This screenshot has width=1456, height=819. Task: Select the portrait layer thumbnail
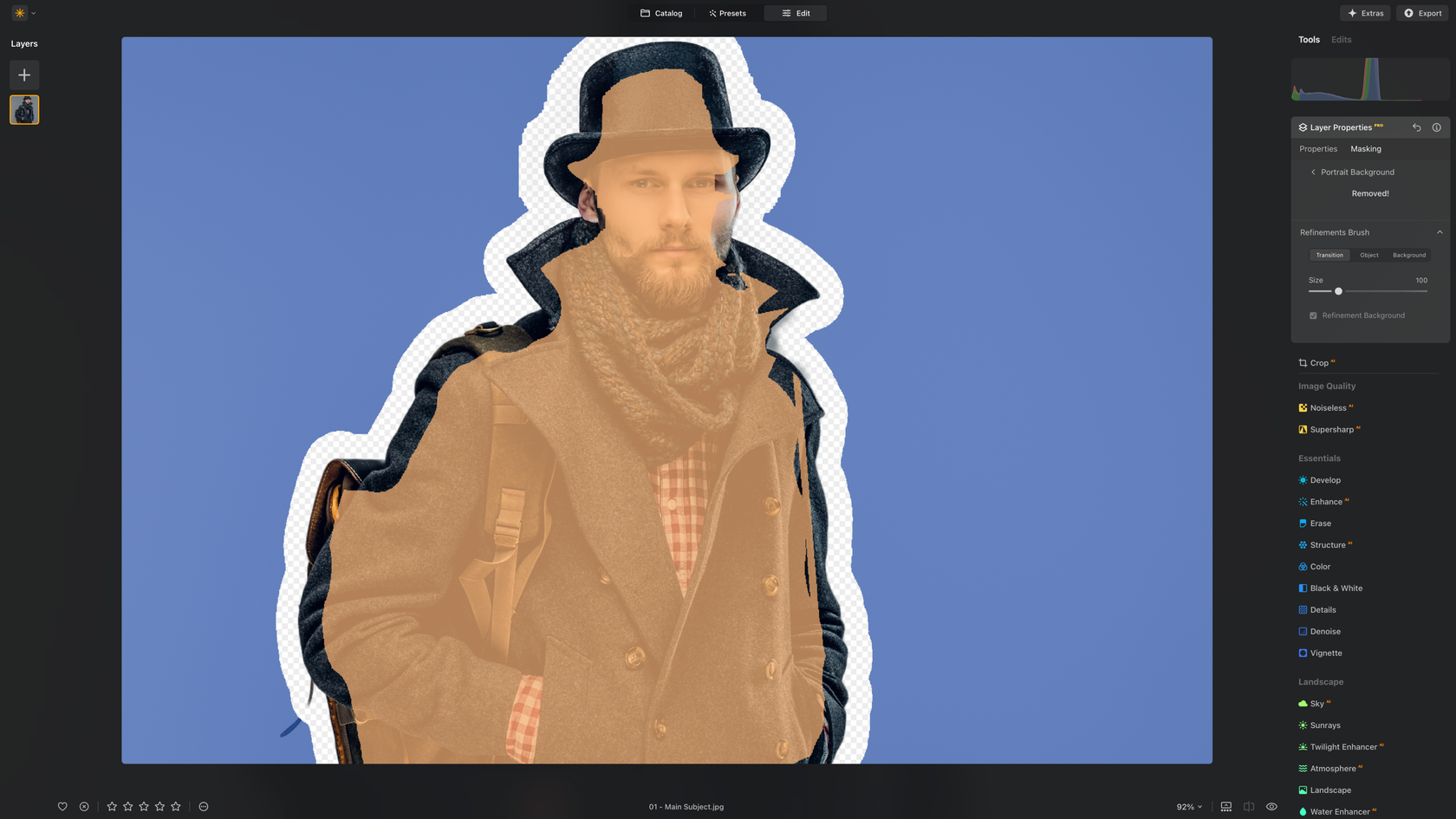pos(24,110)
